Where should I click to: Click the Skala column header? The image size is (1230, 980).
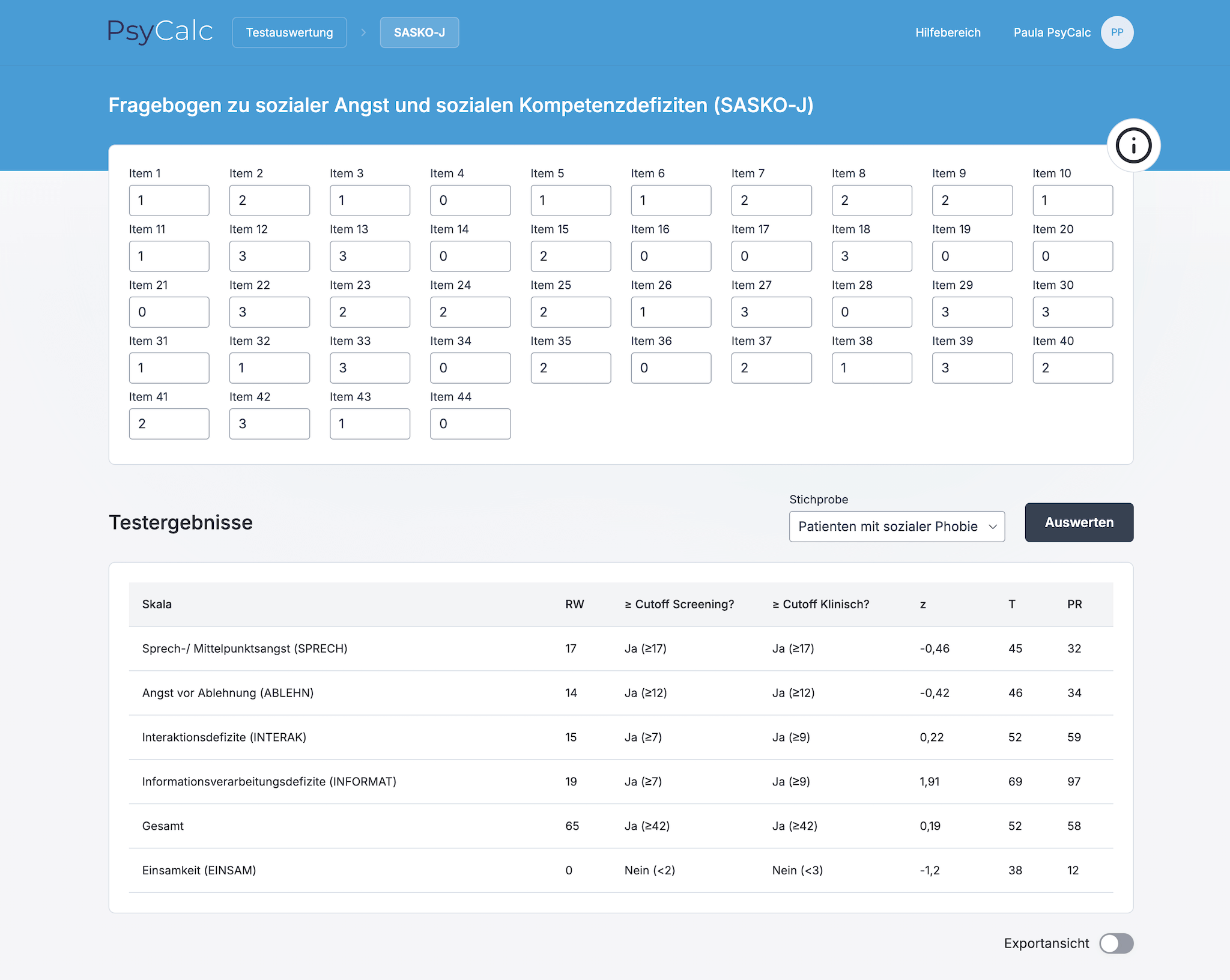(157, 604)
